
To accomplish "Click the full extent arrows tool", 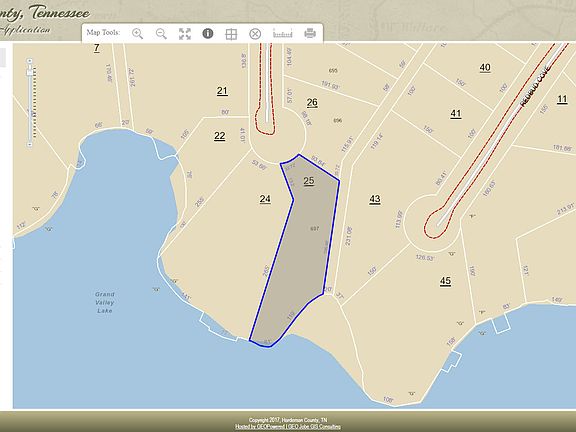I will coord(185,34).
